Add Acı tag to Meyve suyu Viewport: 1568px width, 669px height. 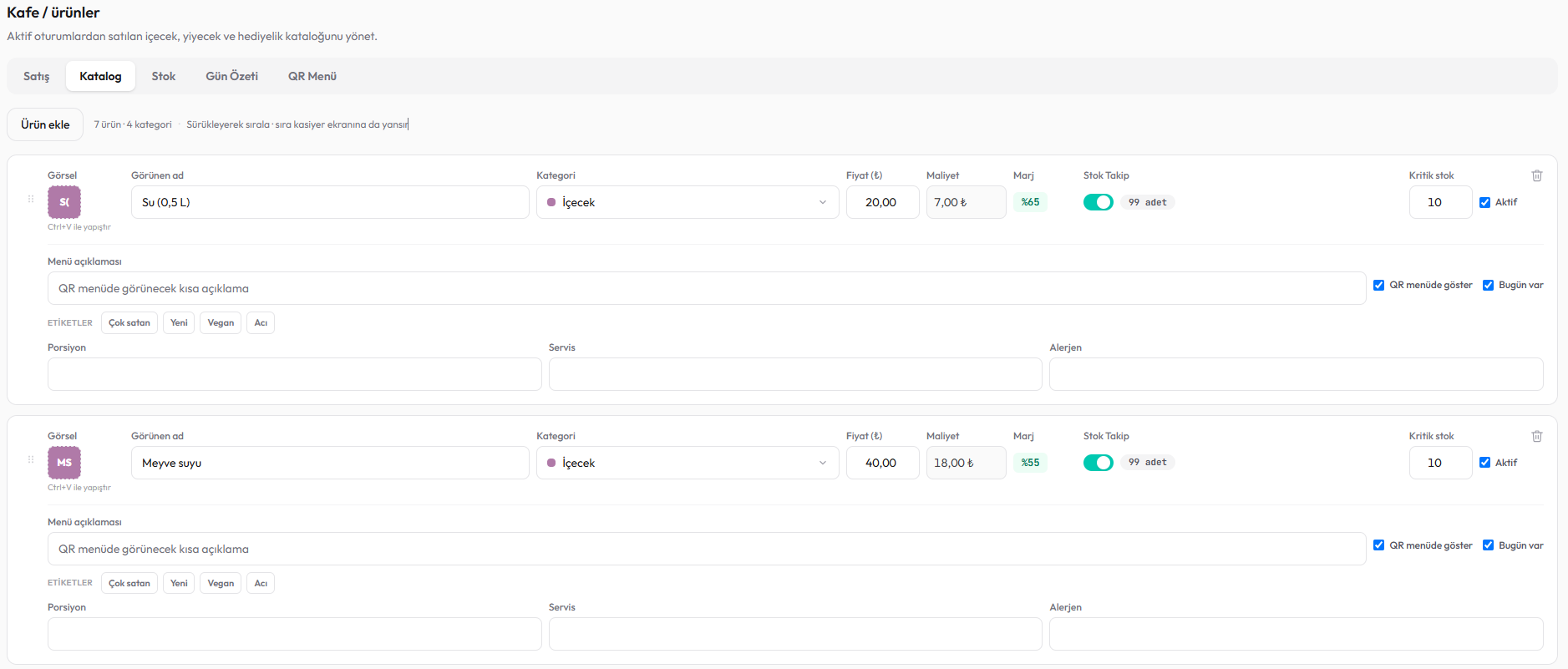261,583
